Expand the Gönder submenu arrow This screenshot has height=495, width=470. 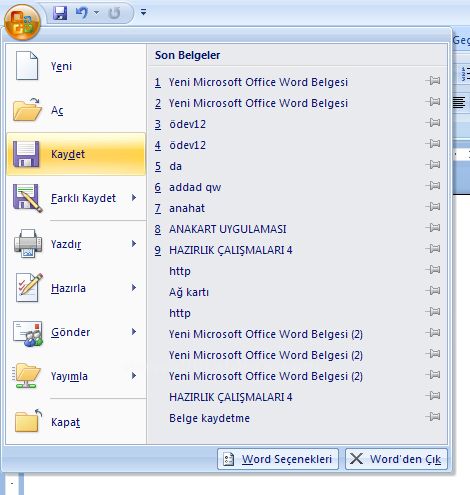pos(134,332)
